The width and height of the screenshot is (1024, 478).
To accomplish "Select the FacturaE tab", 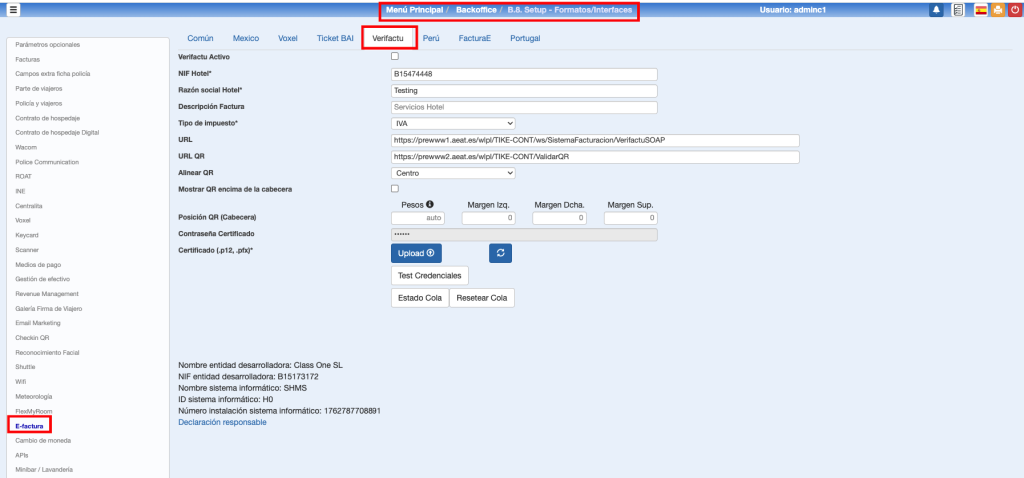I will (474, 38).
